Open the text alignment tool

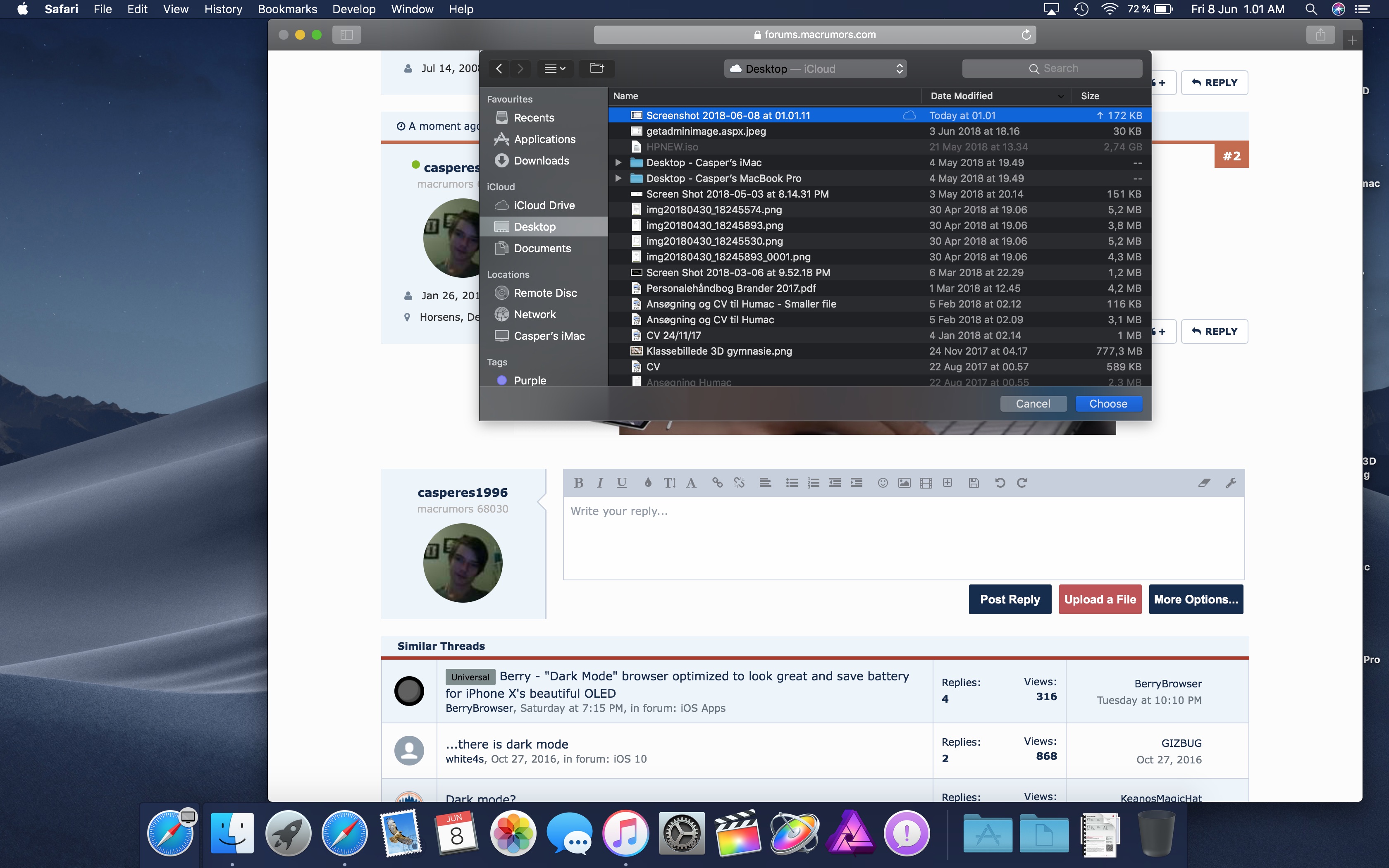765,483
